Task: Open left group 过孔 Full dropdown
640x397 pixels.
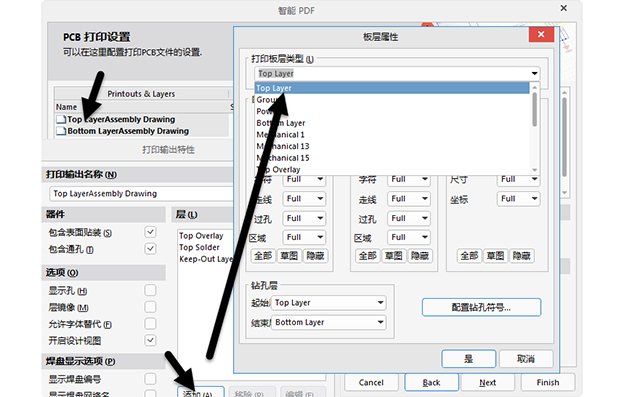Action: (304, 218)
